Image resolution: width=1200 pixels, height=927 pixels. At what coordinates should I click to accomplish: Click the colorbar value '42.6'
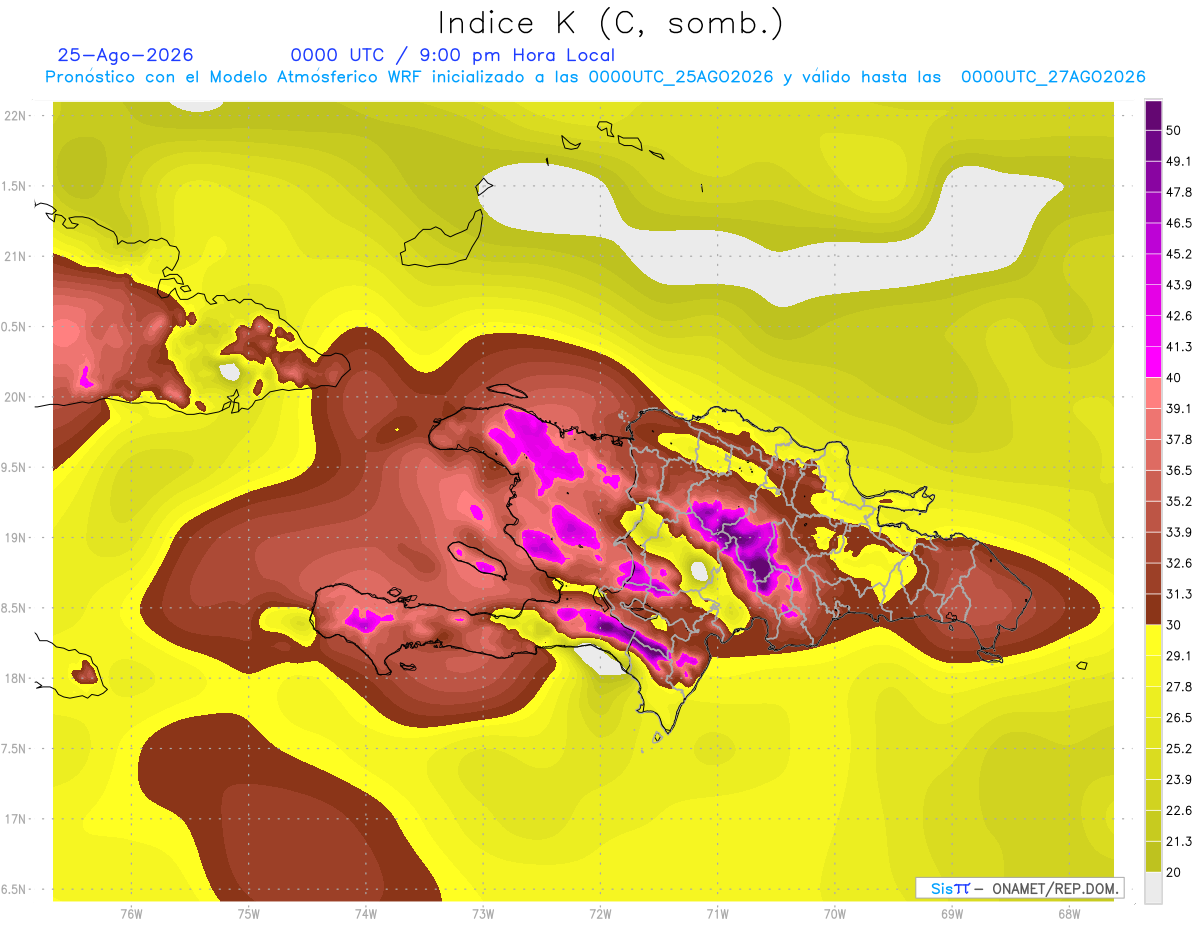pyautogui.click(x=1178, y=316)
